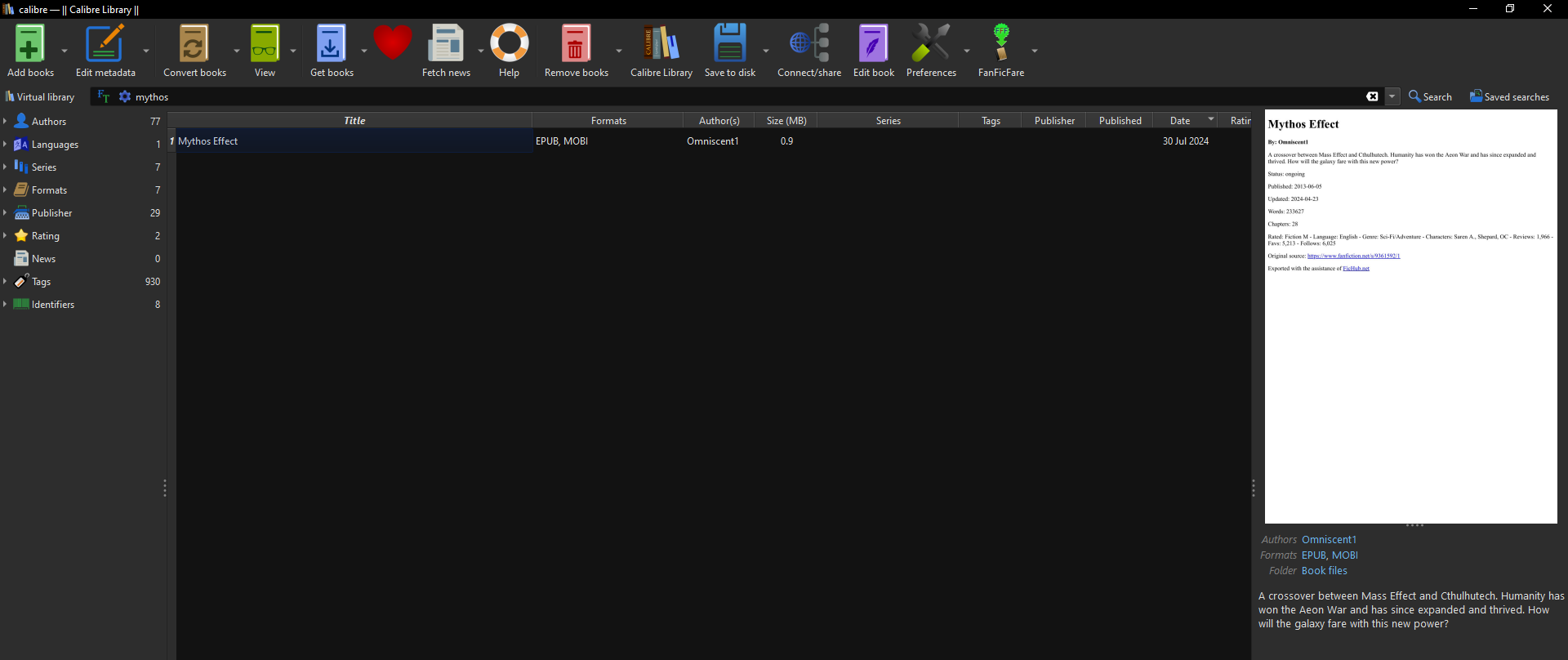Sort by Formats column header
The width and height of the screenshot is (1568, 660).
click(x=608, y=120)
